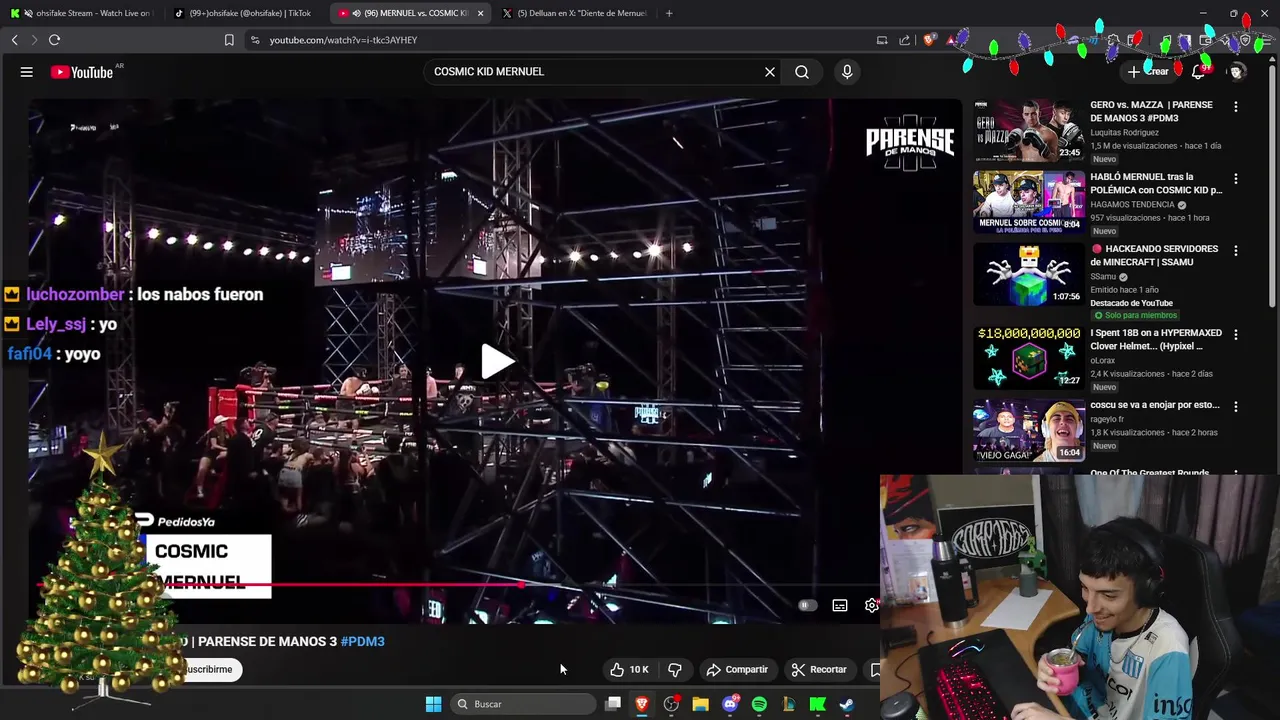Open VIEJO GAGA coscu video thumbnail
1280x720 pixels.
click(x=1029, y=430)
